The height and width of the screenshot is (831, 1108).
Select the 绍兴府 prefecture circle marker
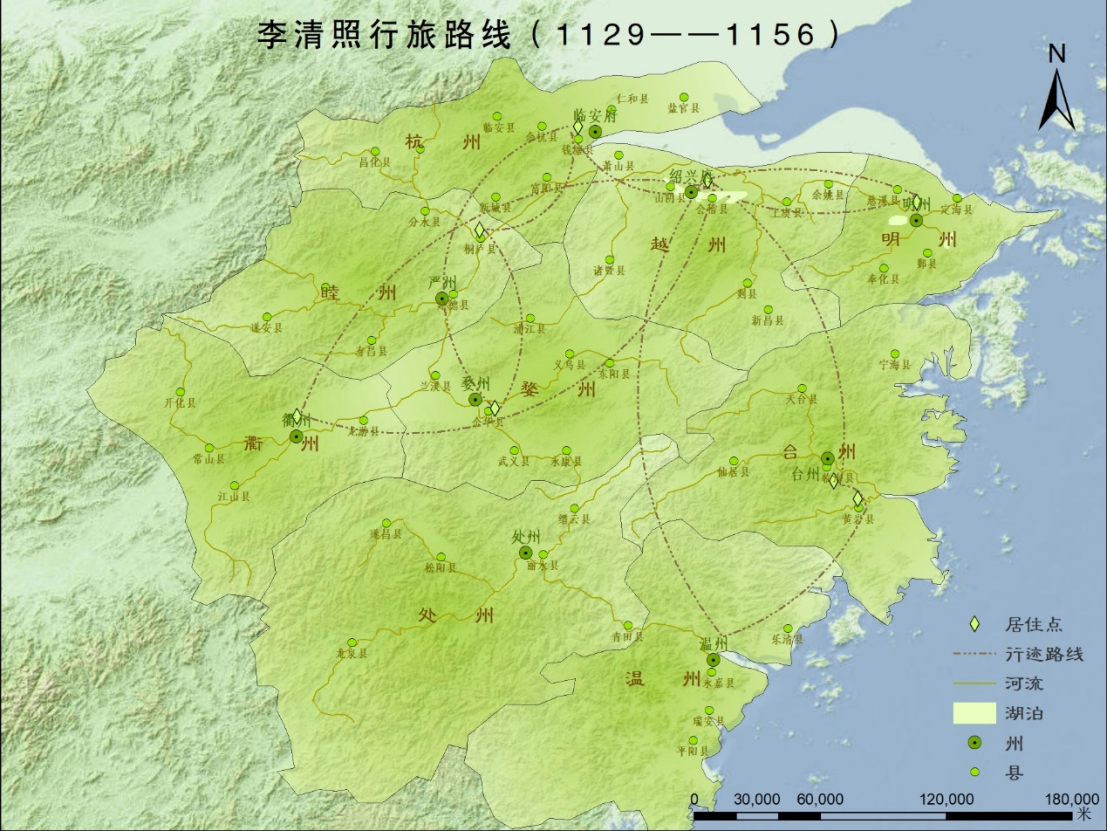point(690,192)
